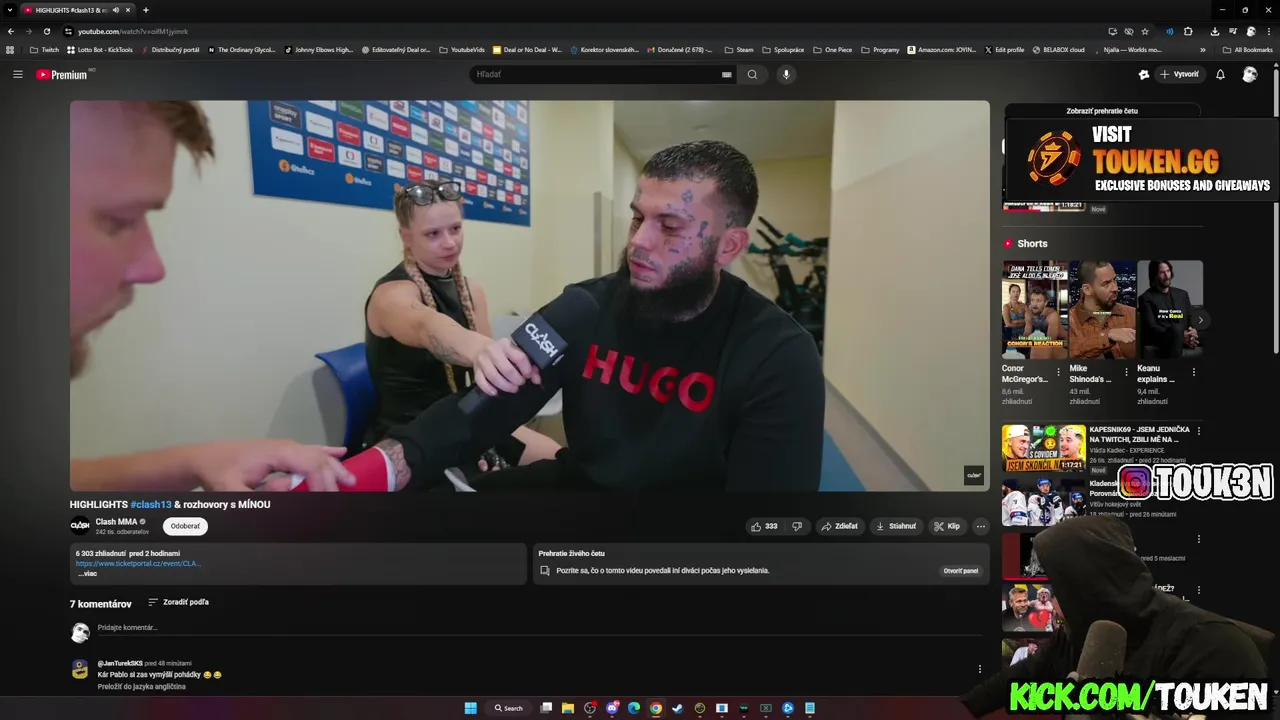Open options menu for Keanu explains short

click(1193, 372)
